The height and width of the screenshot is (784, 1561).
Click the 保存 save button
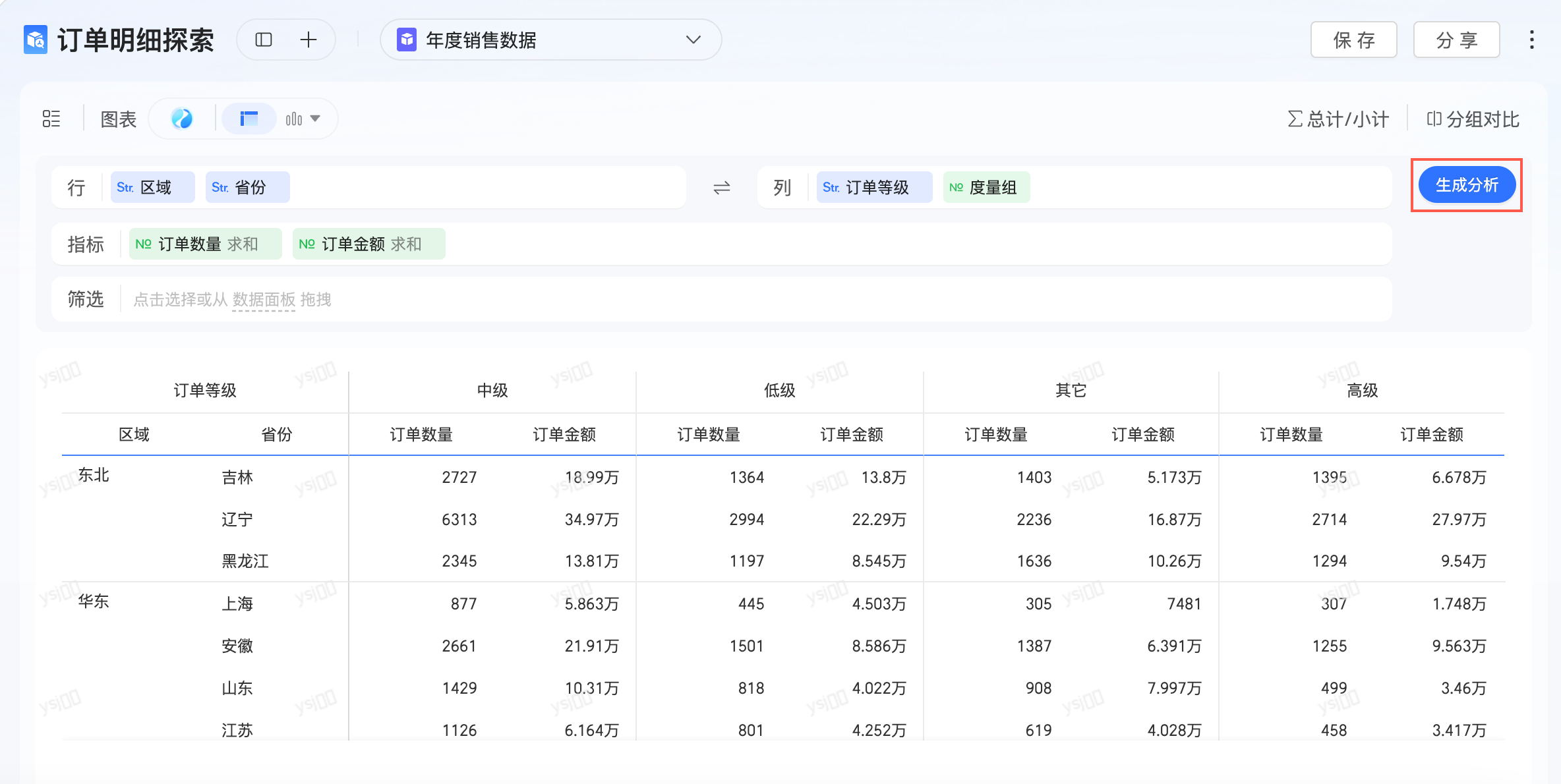[x=1353, y=40]
